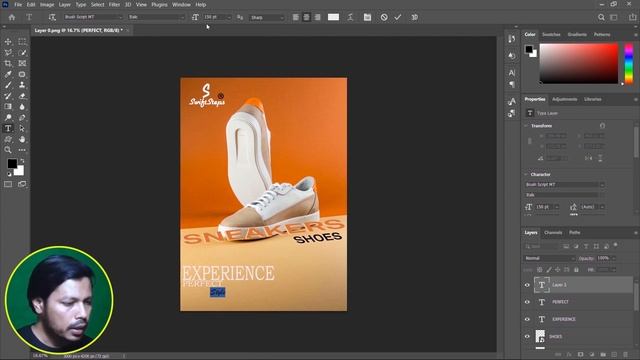
Task: Toggle text orientation icon
Action: [52, 17]
